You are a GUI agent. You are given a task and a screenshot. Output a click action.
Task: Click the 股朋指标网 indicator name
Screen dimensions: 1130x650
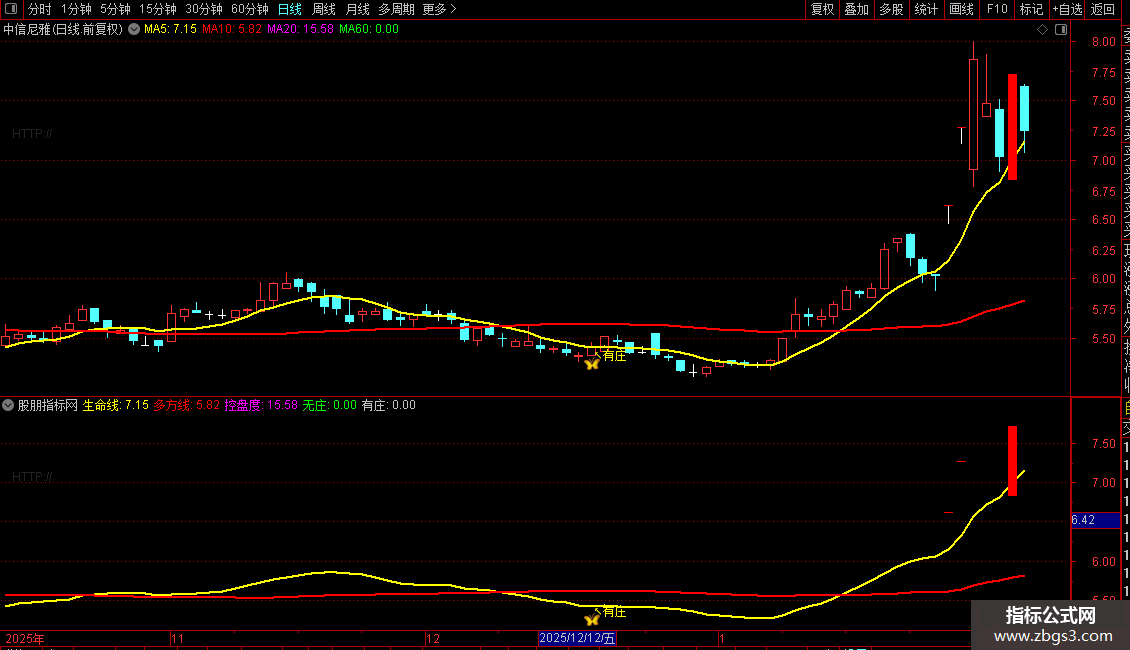(x=48, y=405)
